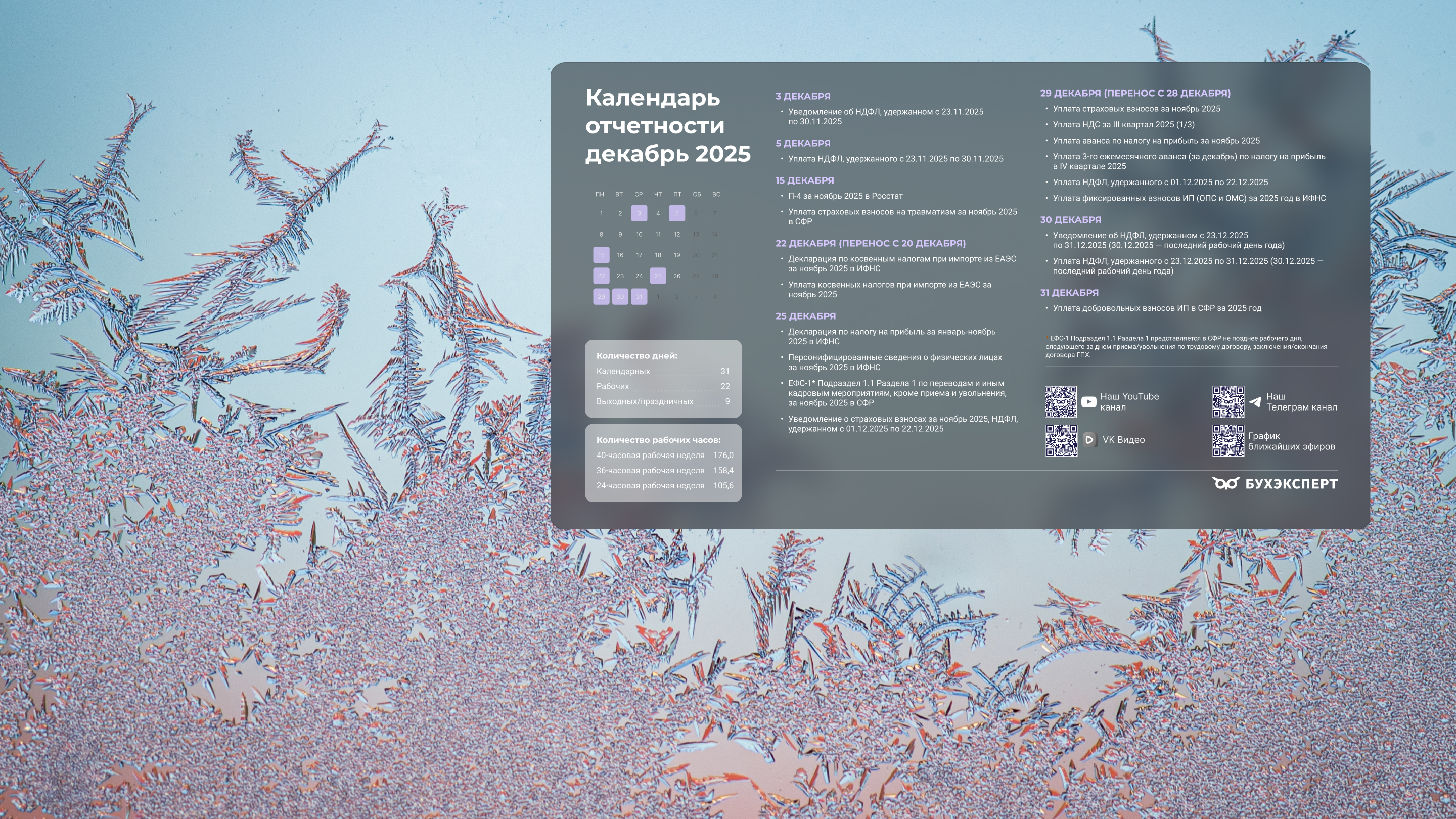The image size is (1456, 819).
Task: Click "29 ДЕКАБРЯ (ПЕРЕНОС С 28 ДЕКАБРЯ)" heading
Action: pos(1135,93)
